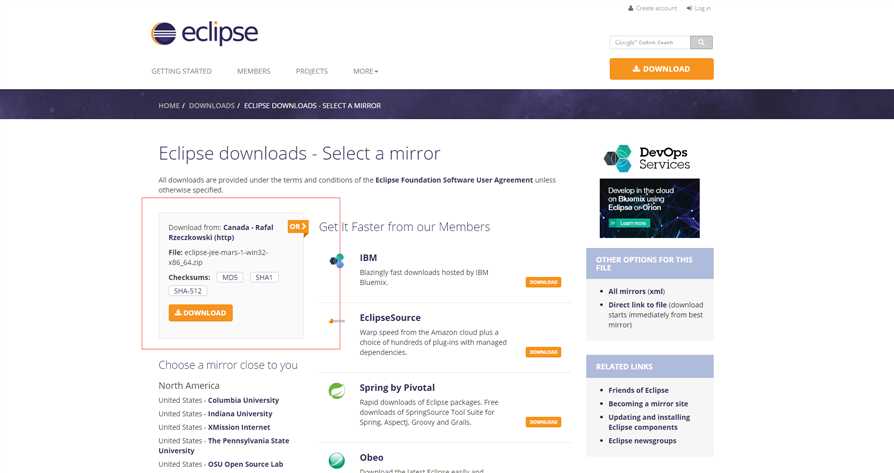
Task: Open Friends of Eclipse link
Action: click(639, 390)
